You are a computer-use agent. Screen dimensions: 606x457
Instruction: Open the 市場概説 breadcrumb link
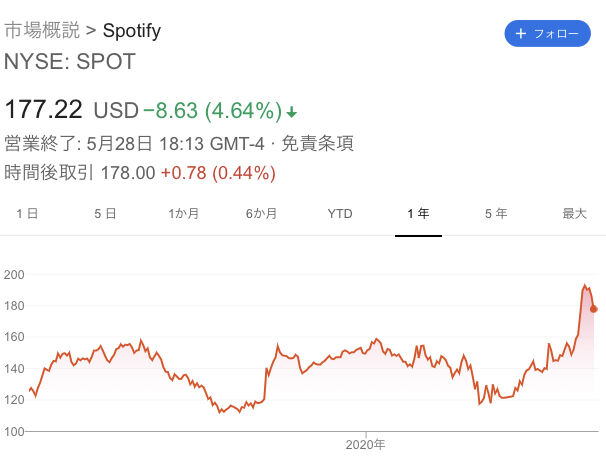coord(43,30)
